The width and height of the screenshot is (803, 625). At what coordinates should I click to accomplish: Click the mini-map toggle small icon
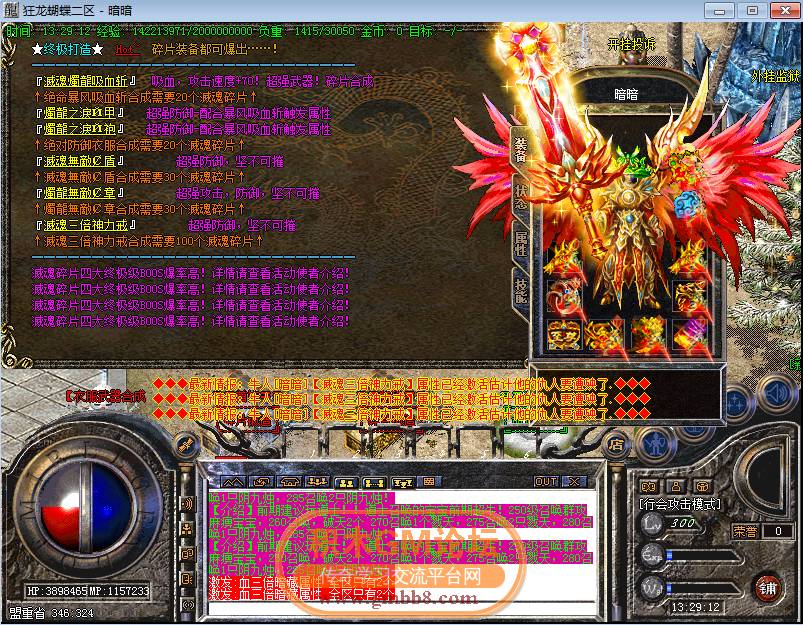648,486
